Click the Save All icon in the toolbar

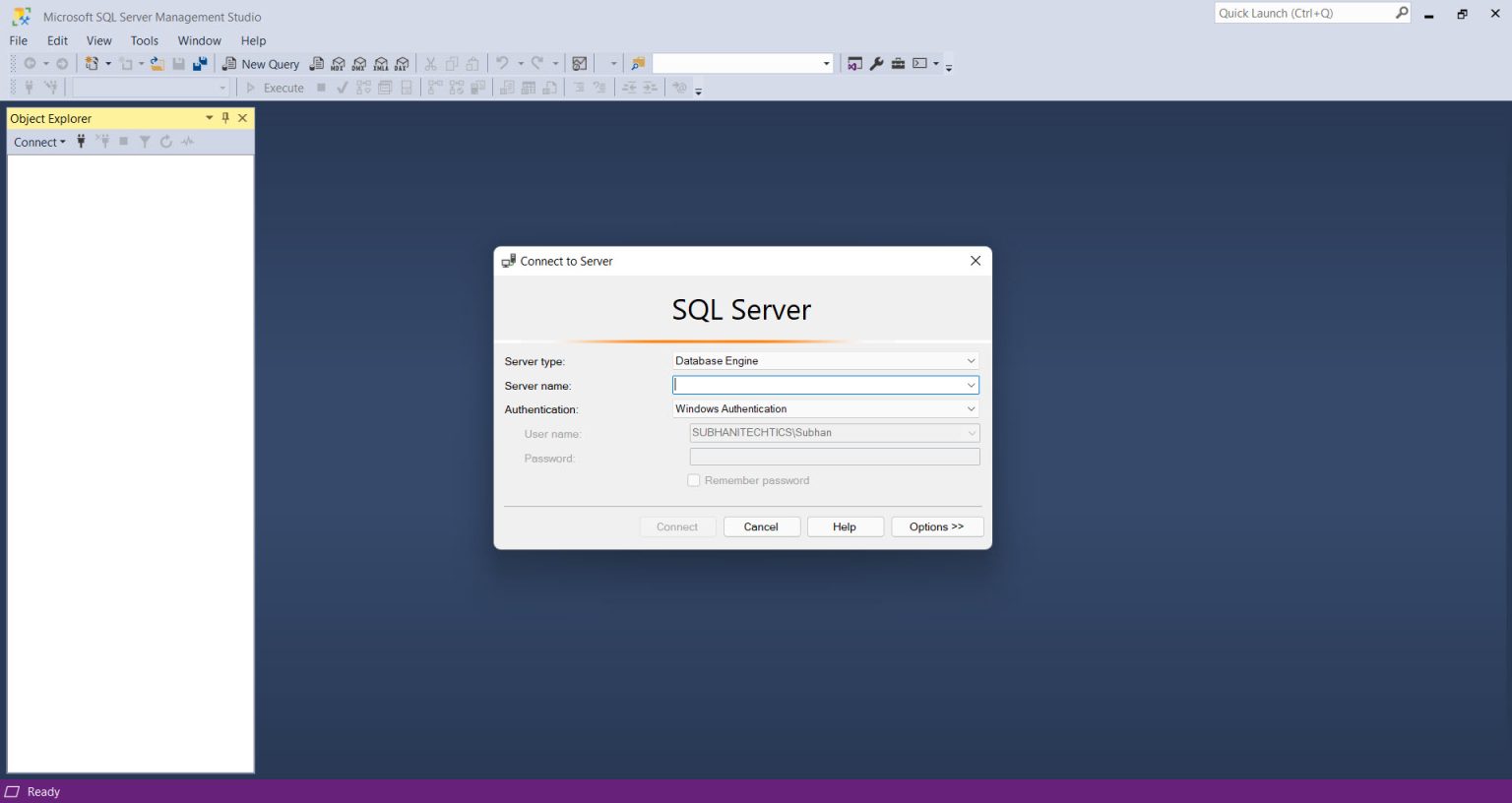200,63
